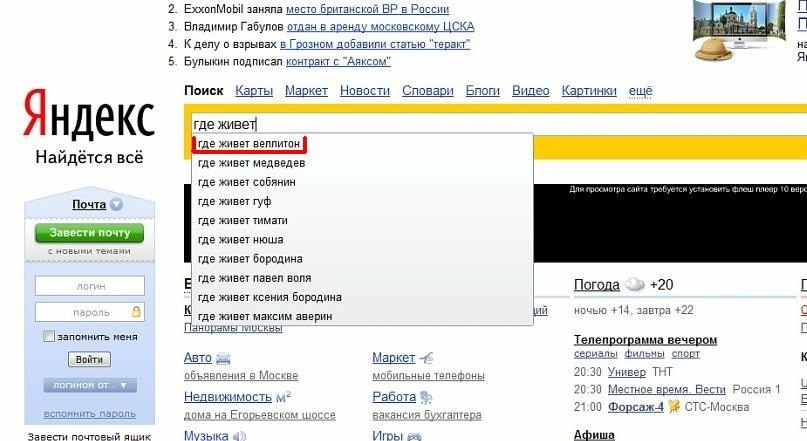Open the Почта link
Screen dimensions: 807x441
[x=89, y=204]
